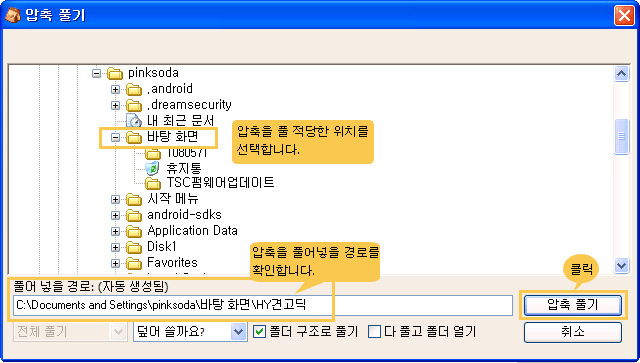Select the Favorites tree label

[172, 263]
